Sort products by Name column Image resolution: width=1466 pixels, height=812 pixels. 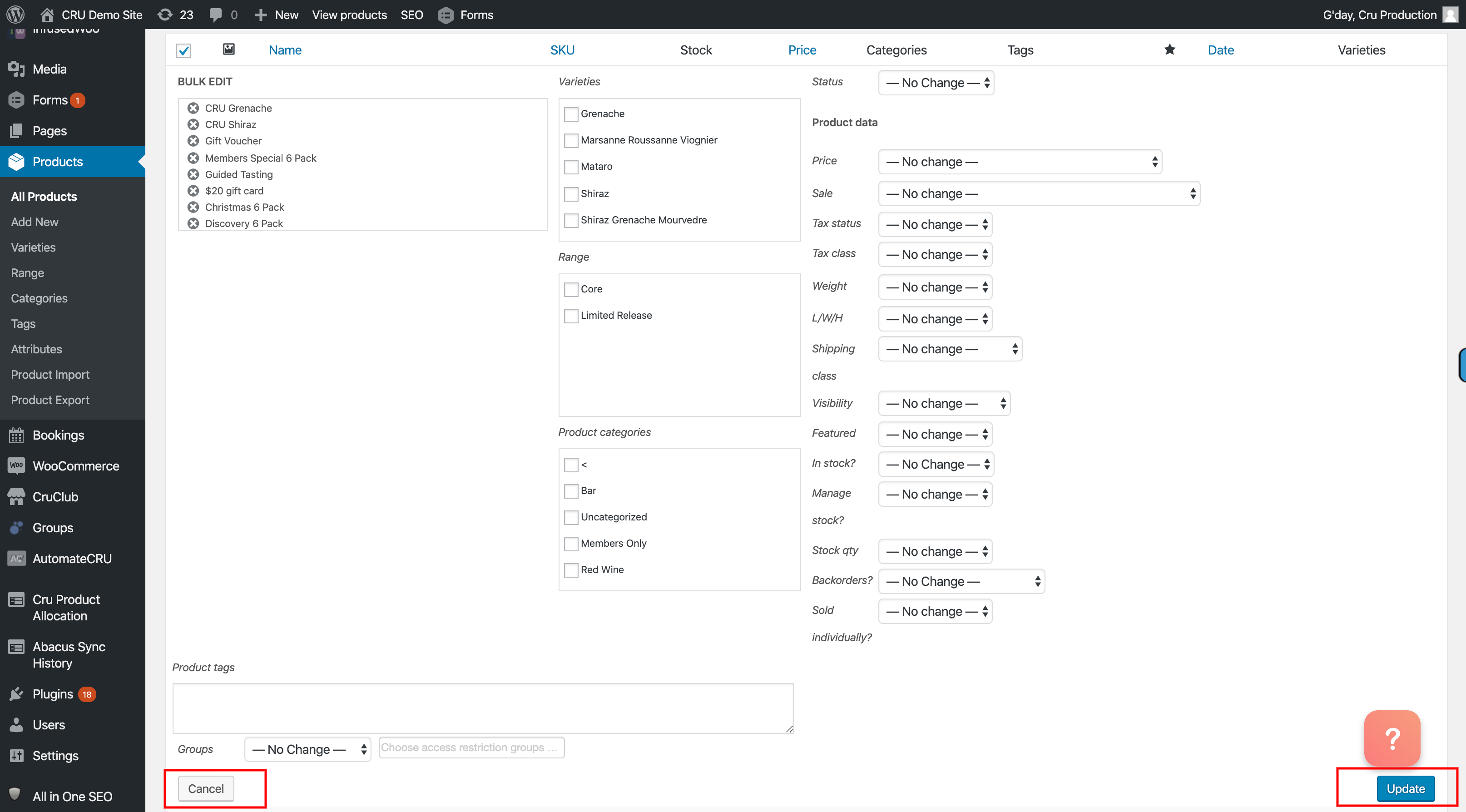tap(285, 50)
